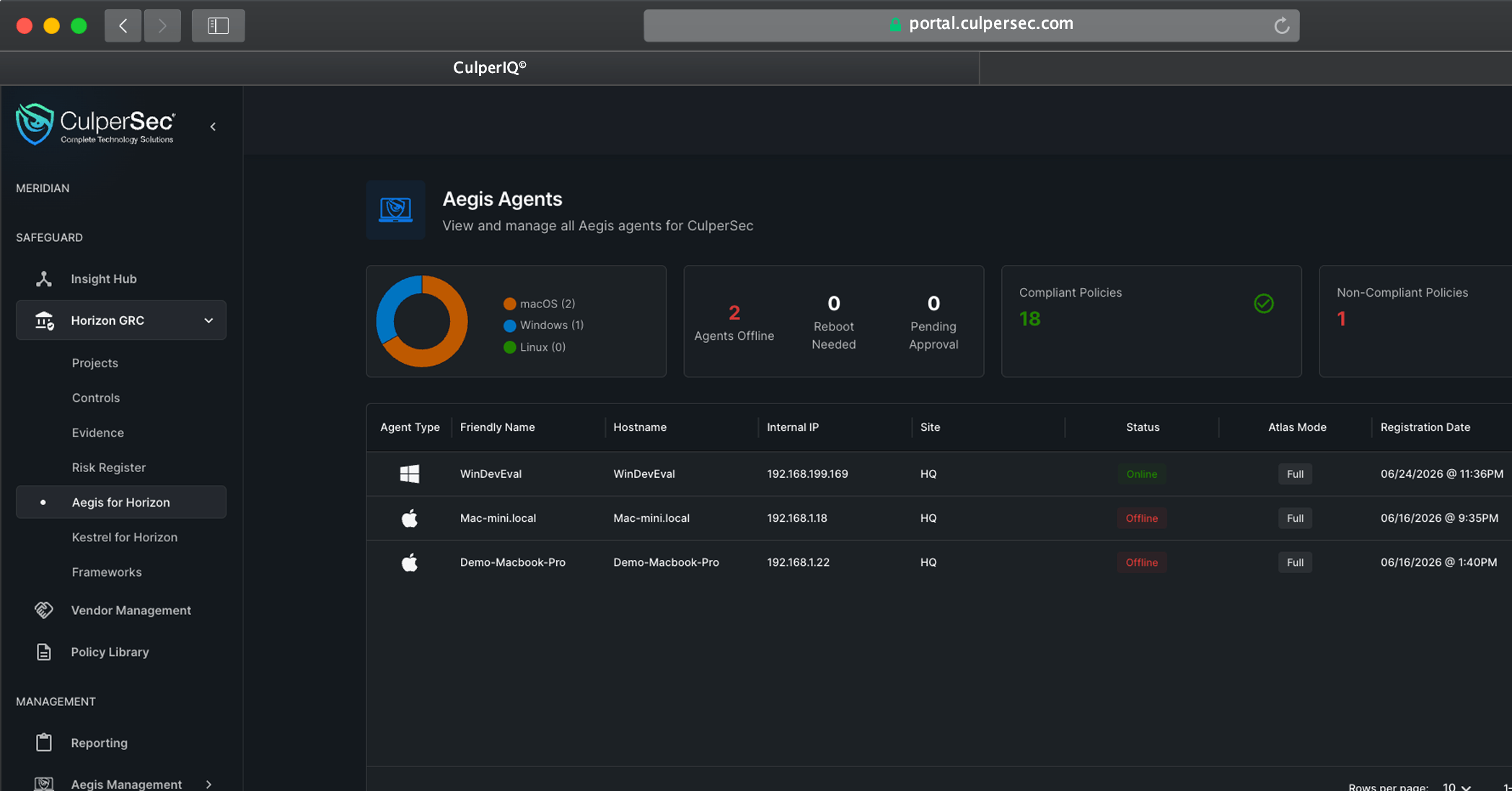This screenshot has height=791, width=1512.
Task: Click the portal.culpersec.com address field
Action: [x=971, y=26]
